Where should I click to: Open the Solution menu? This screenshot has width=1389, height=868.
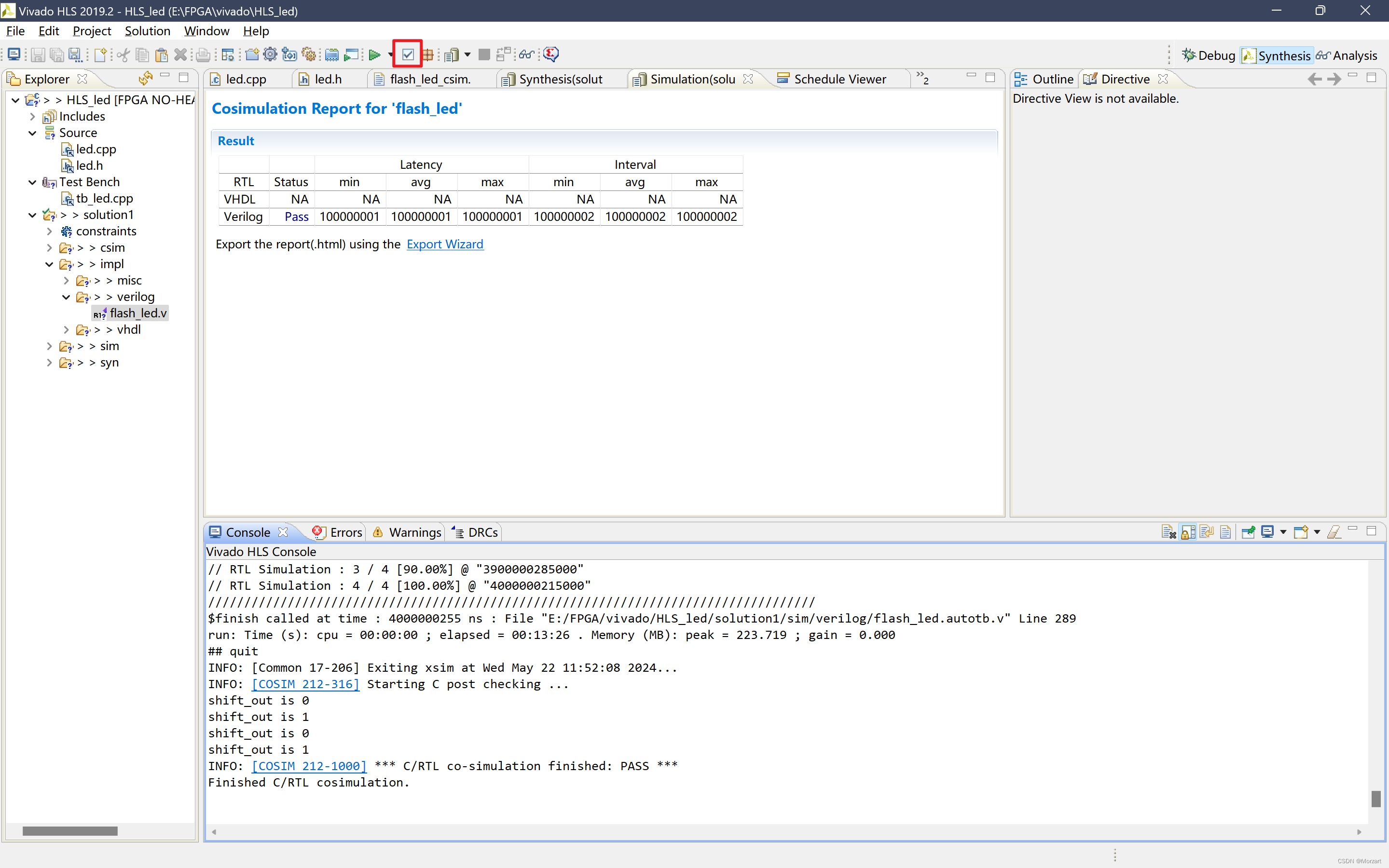click(x=148, y=31)
